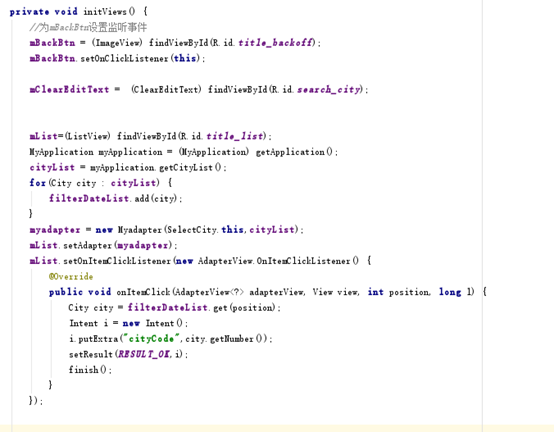Viewport: 554px width, 432px height.
Task: Click RESULT_OK constant
Action: 144,354
